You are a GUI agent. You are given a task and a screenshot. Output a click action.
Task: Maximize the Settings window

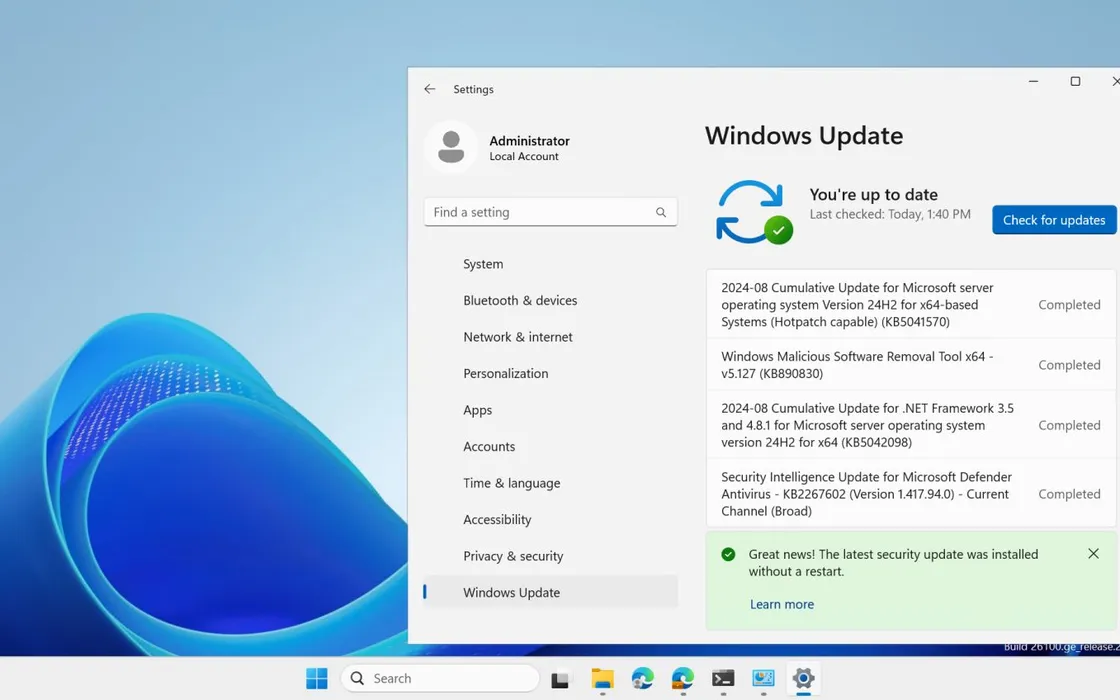click(1075, 81)
